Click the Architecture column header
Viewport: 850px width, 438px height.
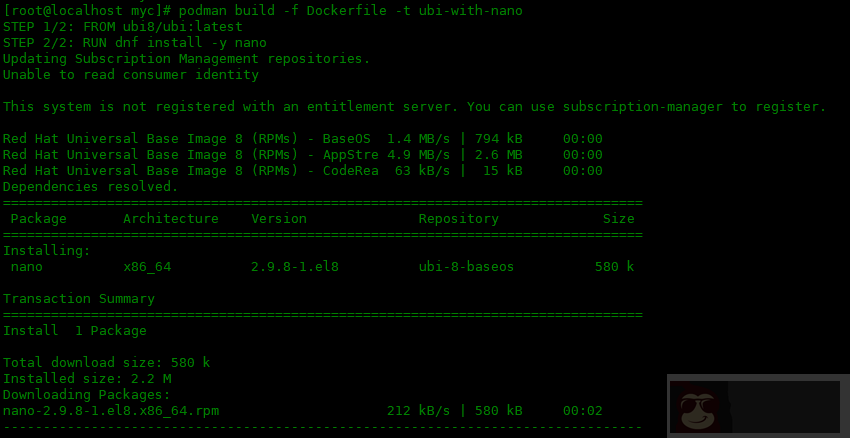tap(170, 219)
